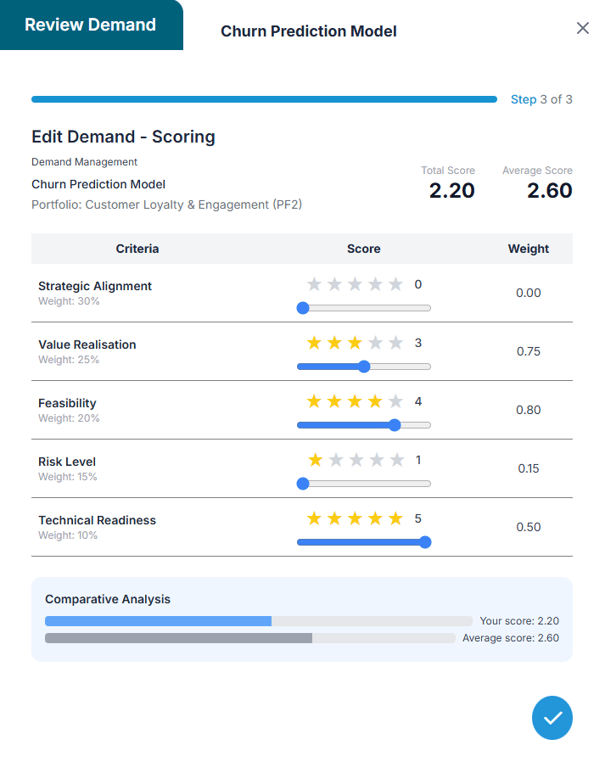The width and height of the screenshot is (605, 773).
Task: Switch to the Review Demand tab
Action: (90, 25)
